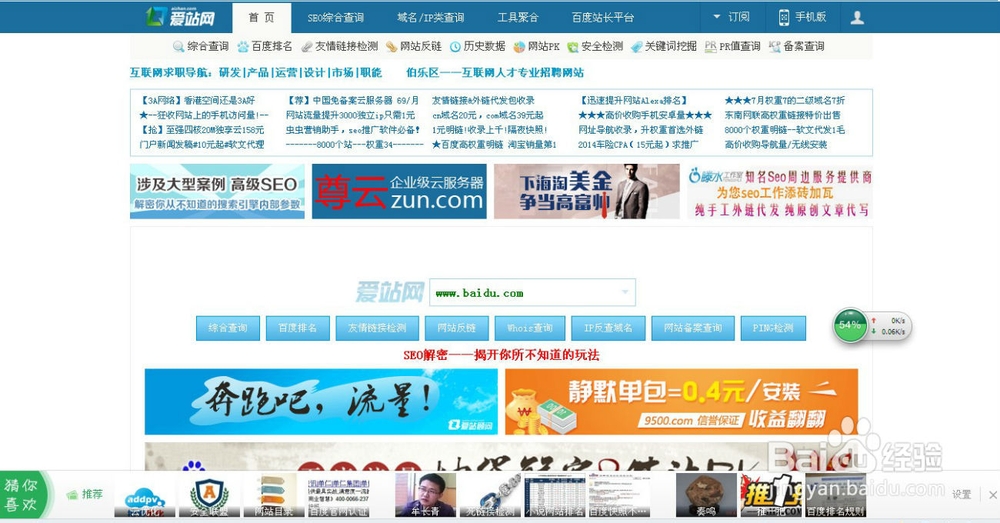This screenshot has height=523, width=1000.
Task: Open the 安全联盟 shield thumbnail
Action: point(209,495)
